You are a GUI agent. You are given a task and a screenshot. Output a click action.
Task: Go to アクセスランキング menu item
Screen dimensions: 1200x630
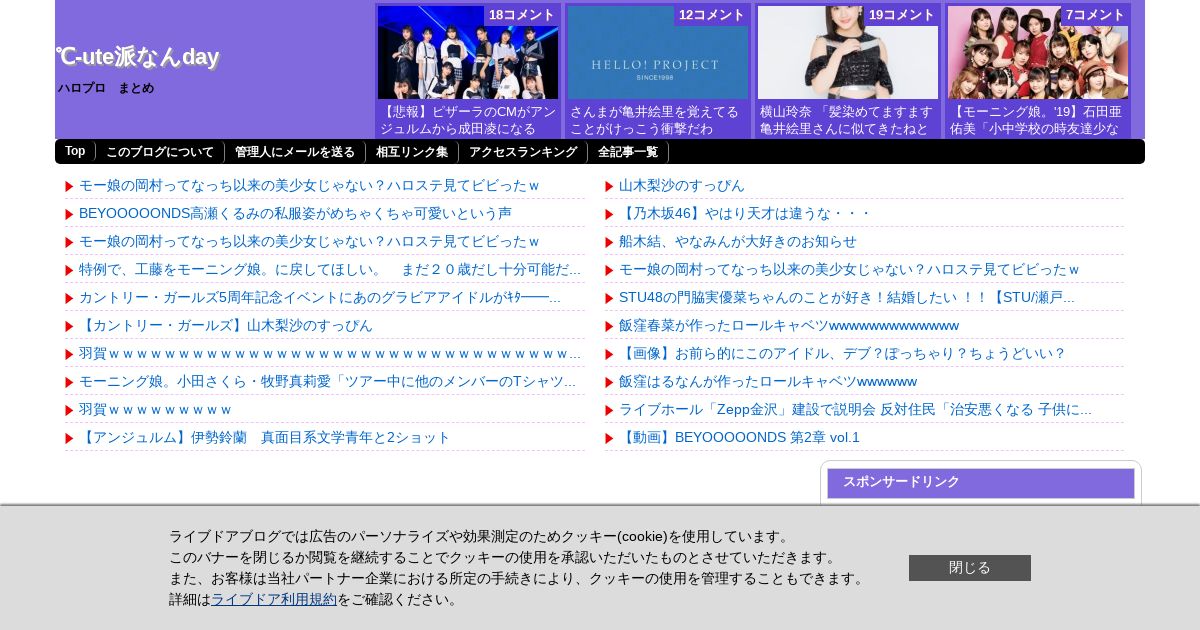click(523, 152)
